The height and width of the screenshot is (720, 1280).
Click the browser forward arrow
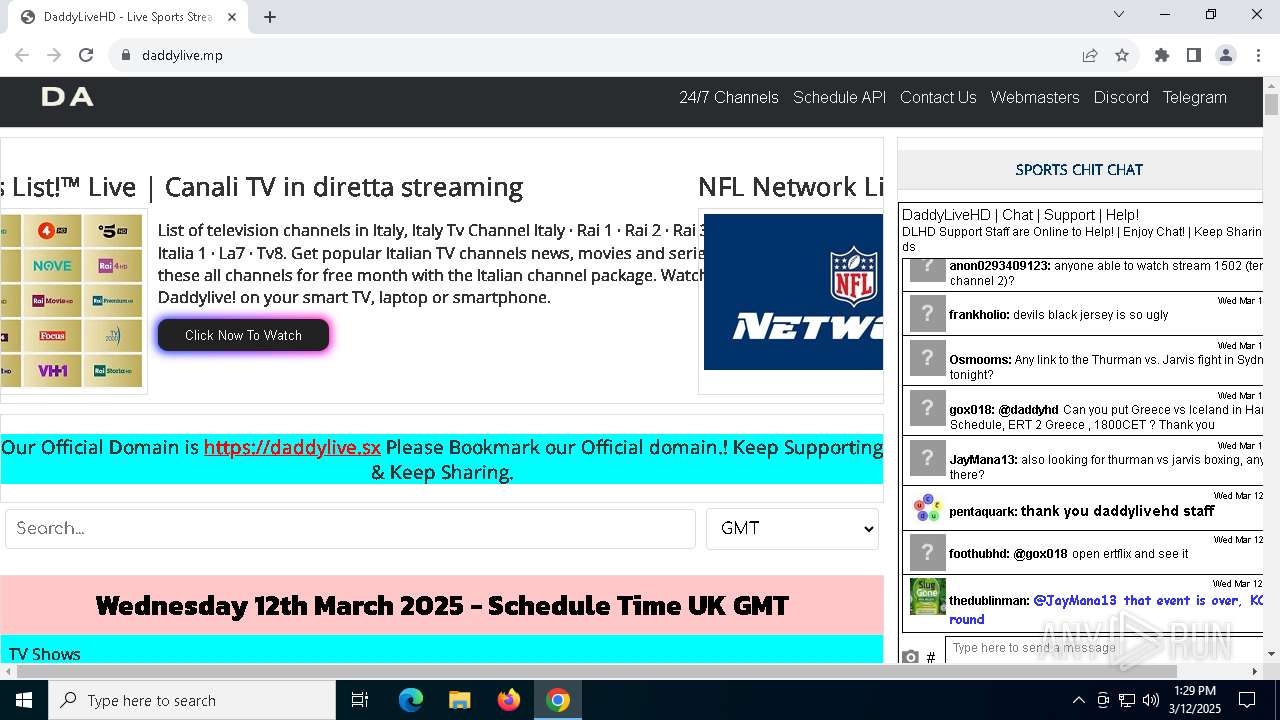point(54,55)
